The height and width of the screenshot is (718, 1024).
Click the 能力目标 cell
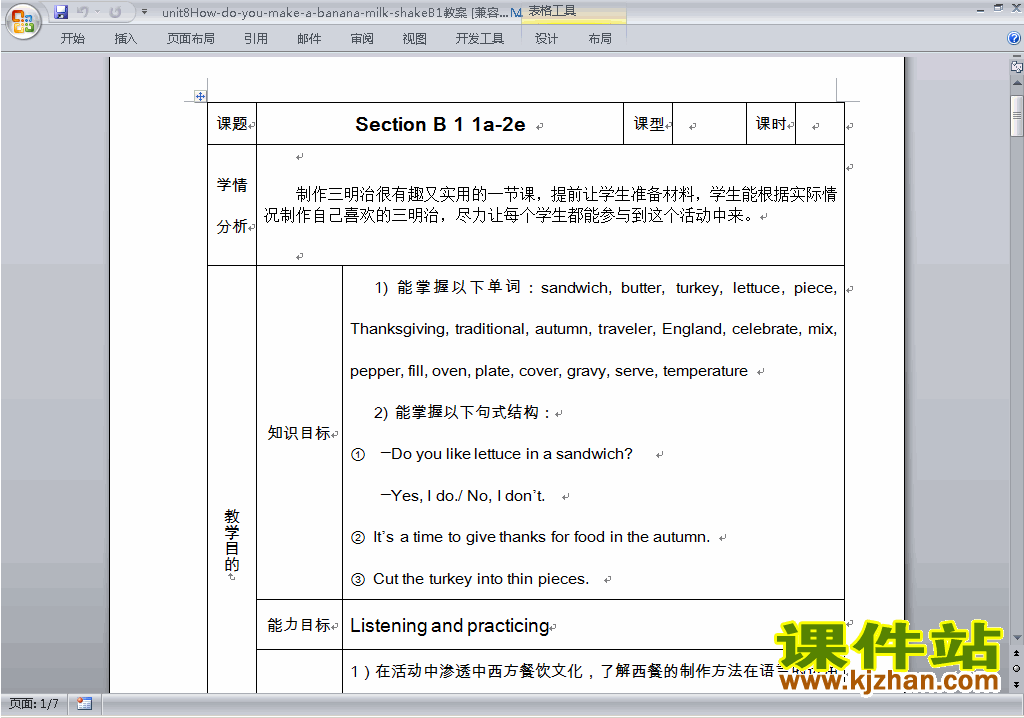click(x=299, y=625)
